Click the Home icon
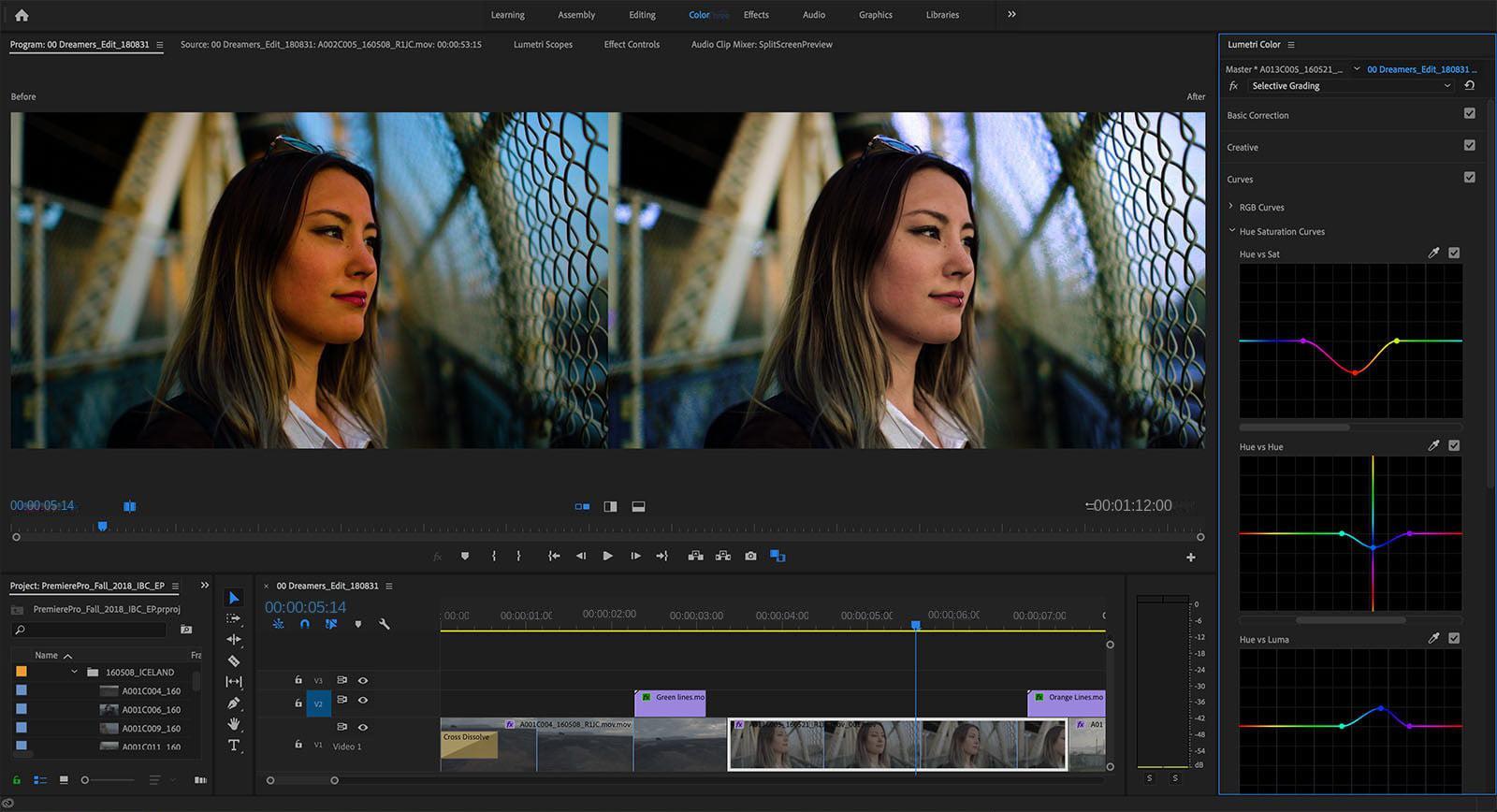 (x=22, y=15)
